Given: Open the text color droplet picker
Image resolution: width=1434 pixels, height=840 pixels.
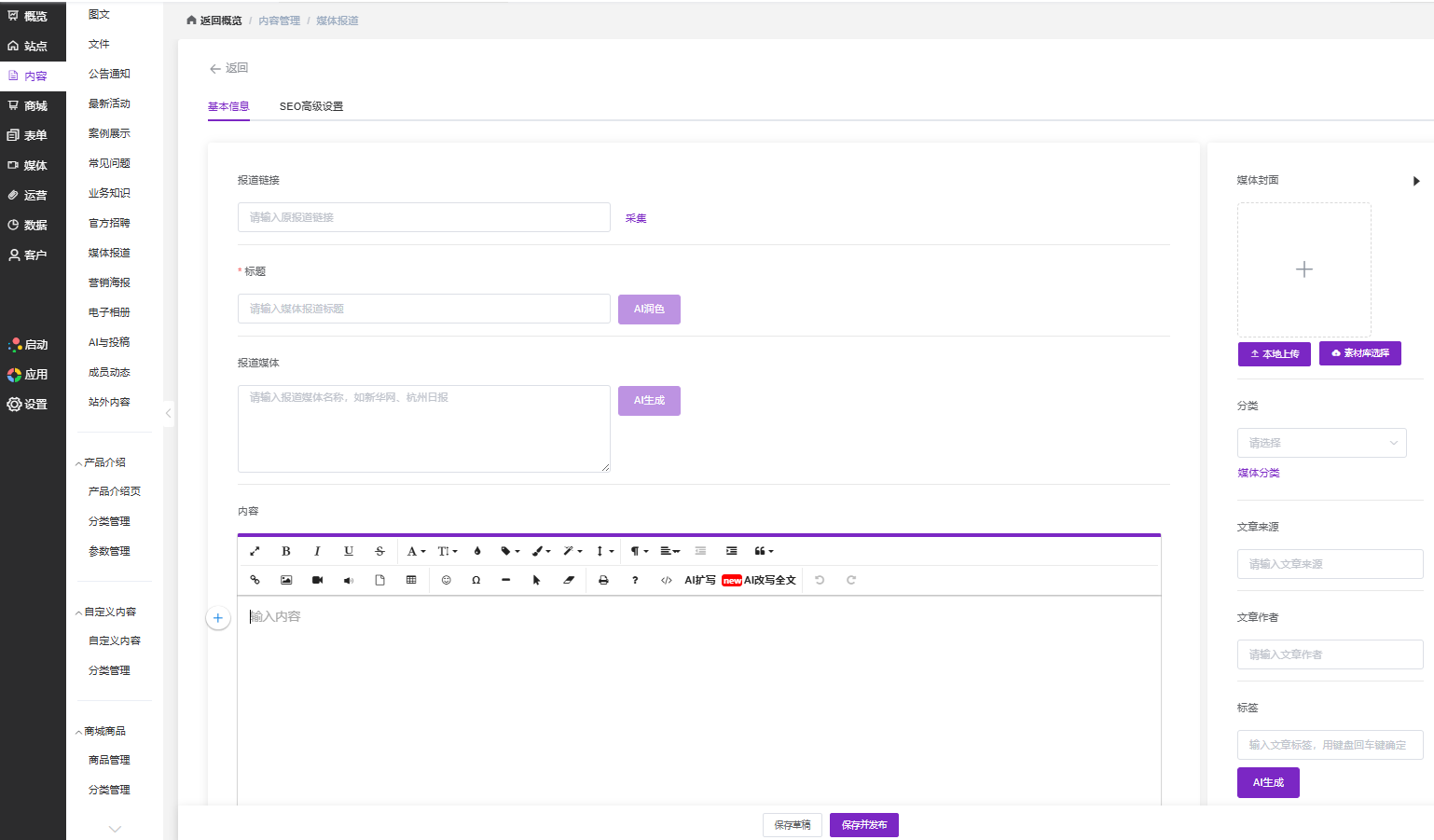Looking at the screenshot, I should click(477, 551).
